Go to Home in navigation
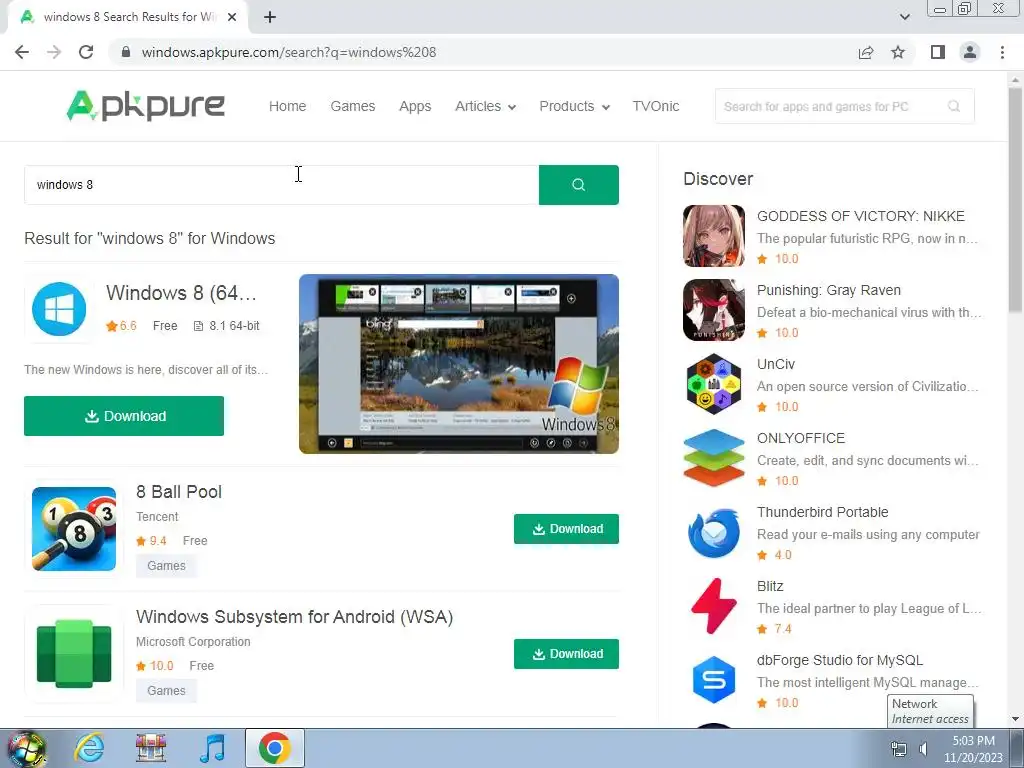Viewport: 1024px width, 768px height. click(287, 106)
